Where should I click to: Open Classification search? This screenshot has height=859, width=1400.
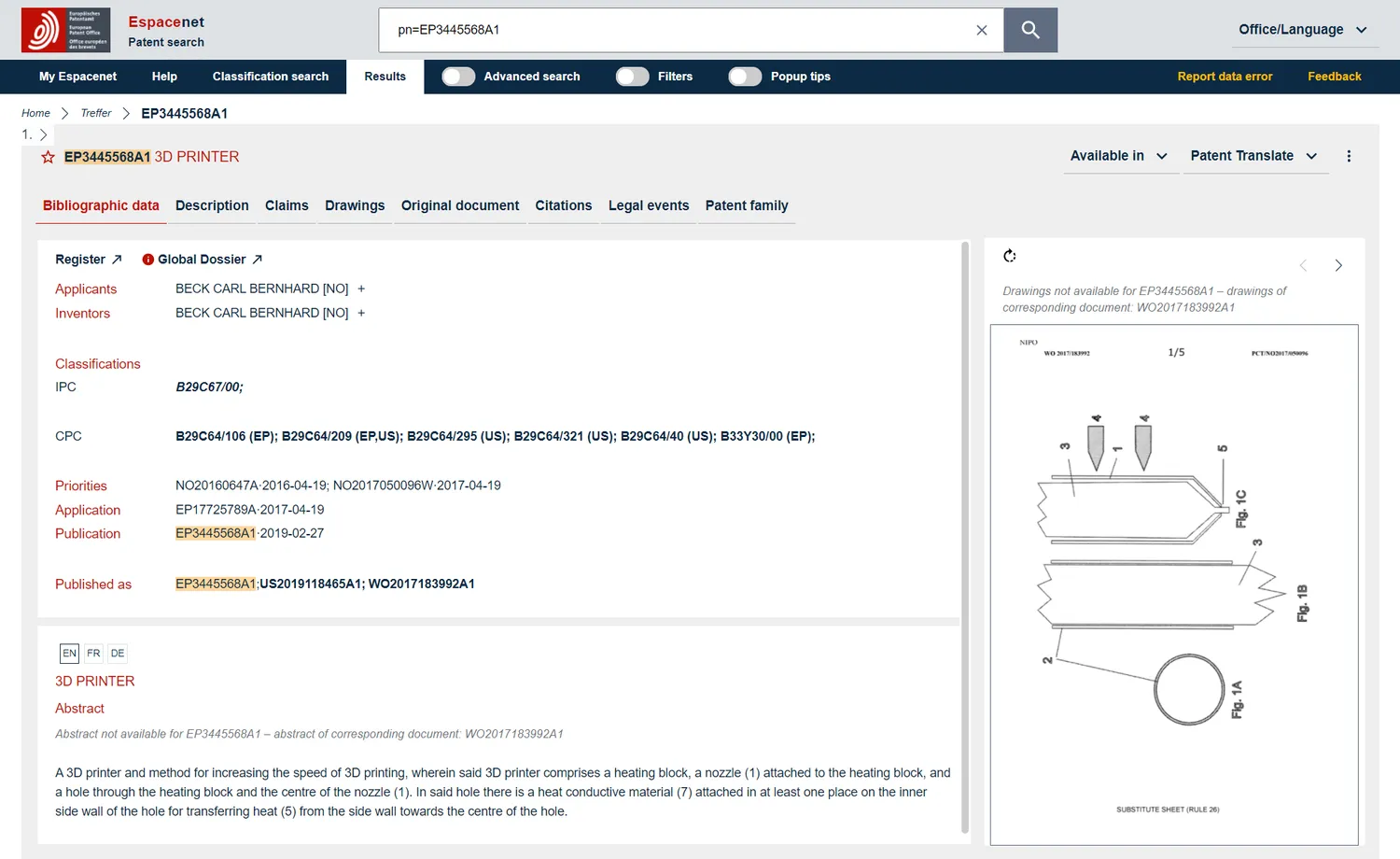[x=271, y=77]
